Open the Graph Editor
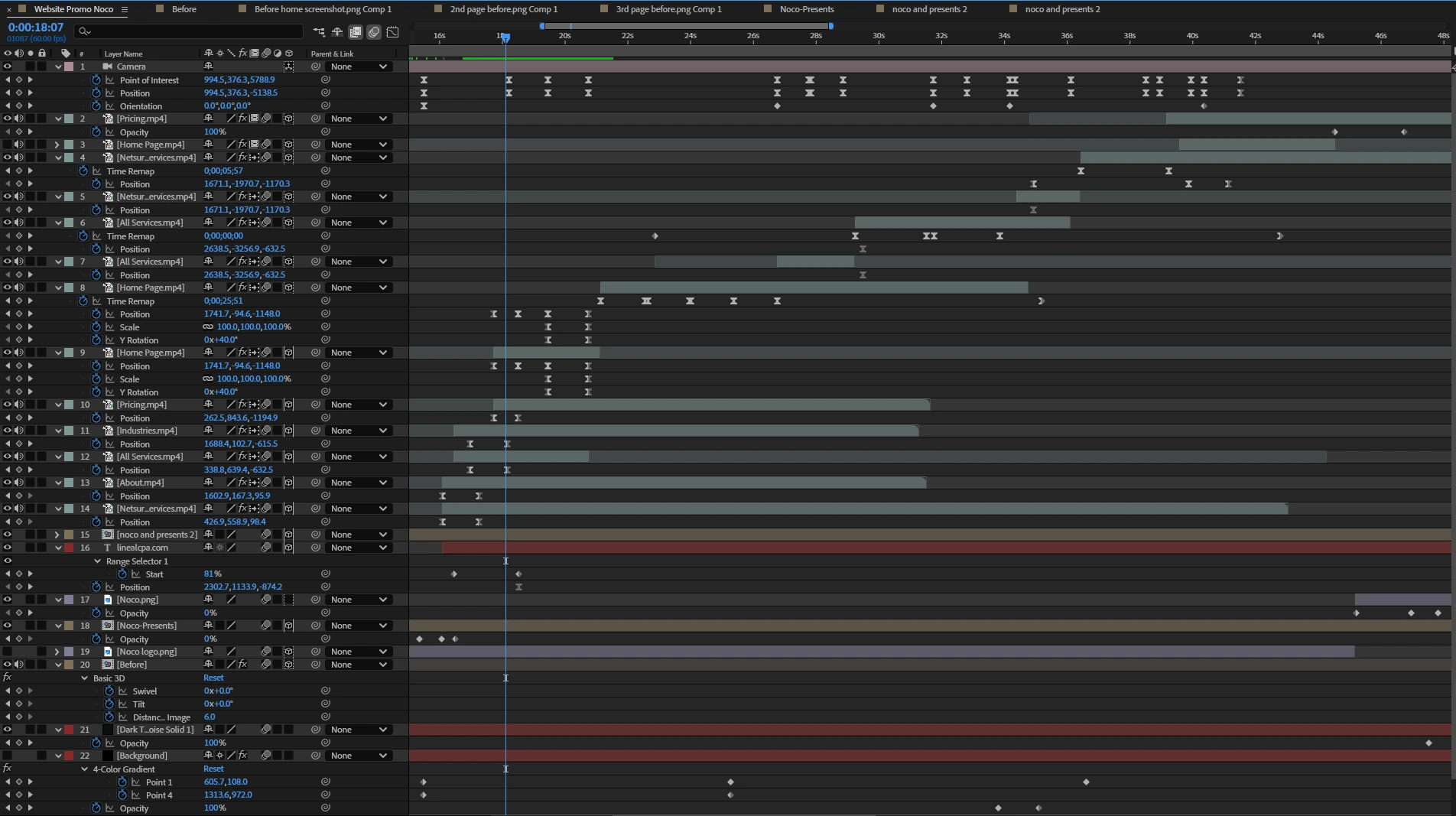Screen dimensions: 1456x816 [x=392, y=32]
